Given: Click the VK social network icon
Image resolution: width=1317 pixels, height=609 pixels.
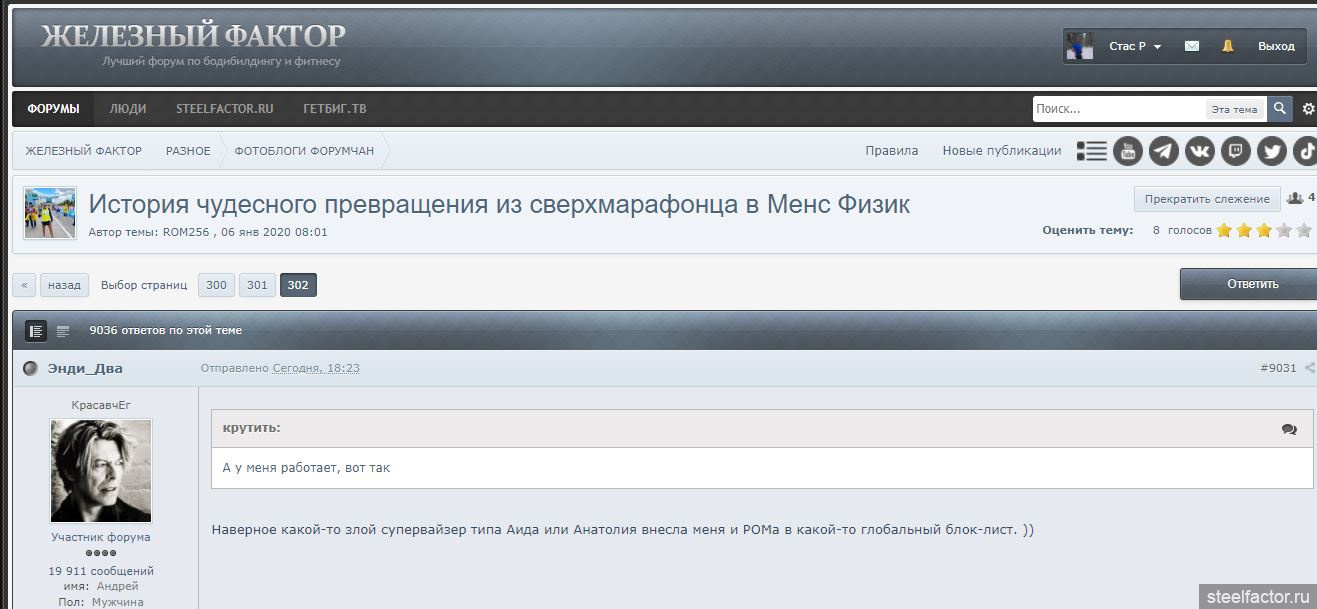Looking at the screenshot, I should [1199, 151].
